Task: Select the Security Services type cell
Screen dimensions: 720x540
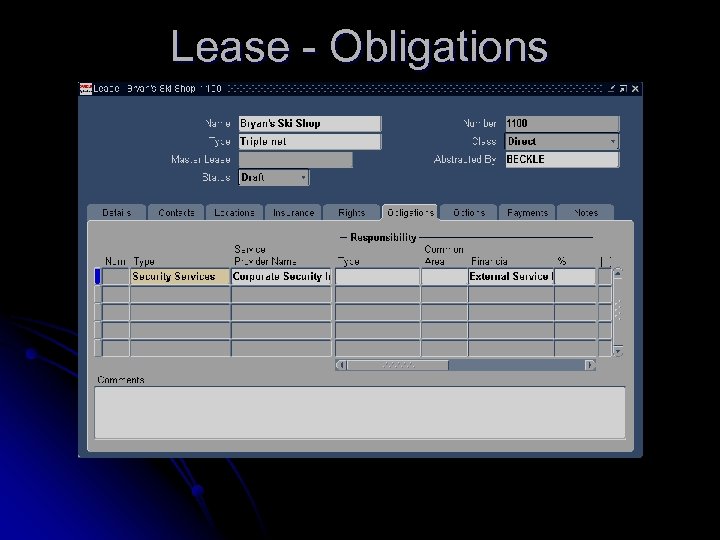Action: pos(180,276)
